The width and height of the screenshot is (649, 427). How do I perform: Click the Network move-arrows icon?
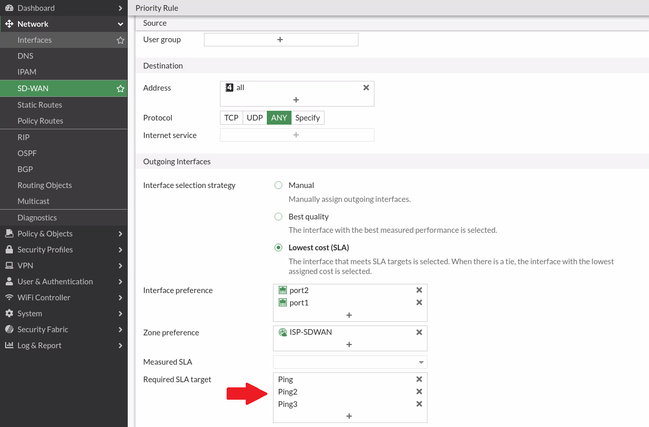[9, 24]
